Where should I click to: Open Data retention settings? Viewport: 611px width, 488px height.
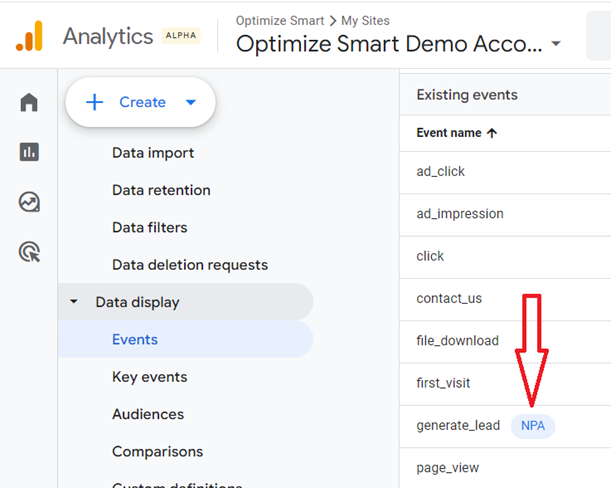(161, 190)
